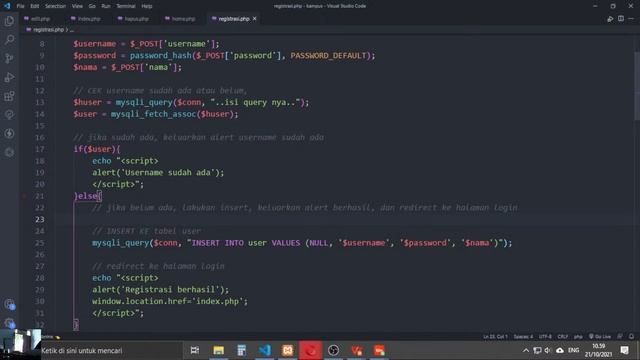Image resolution: width=640 pixels, height=360 pixels.
Task: Open XAMPP from the taskbar
Action: point(288,351)
